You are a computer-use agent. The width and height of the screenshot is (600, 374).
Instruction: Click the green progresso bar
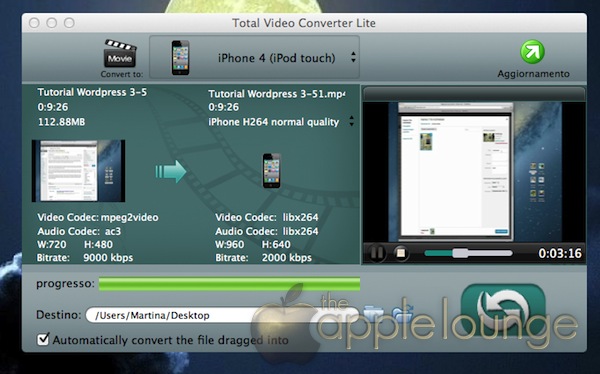(229, 284)
